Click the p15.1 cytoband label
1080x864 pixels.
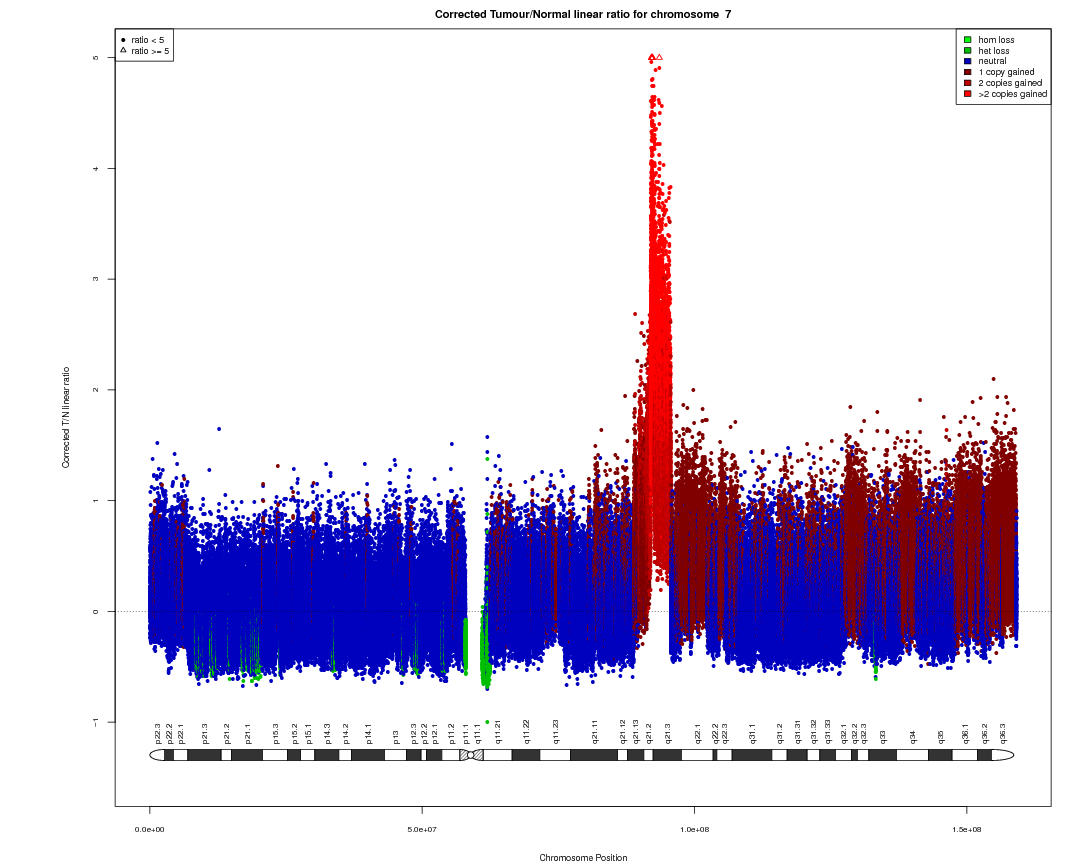point(309,734)
